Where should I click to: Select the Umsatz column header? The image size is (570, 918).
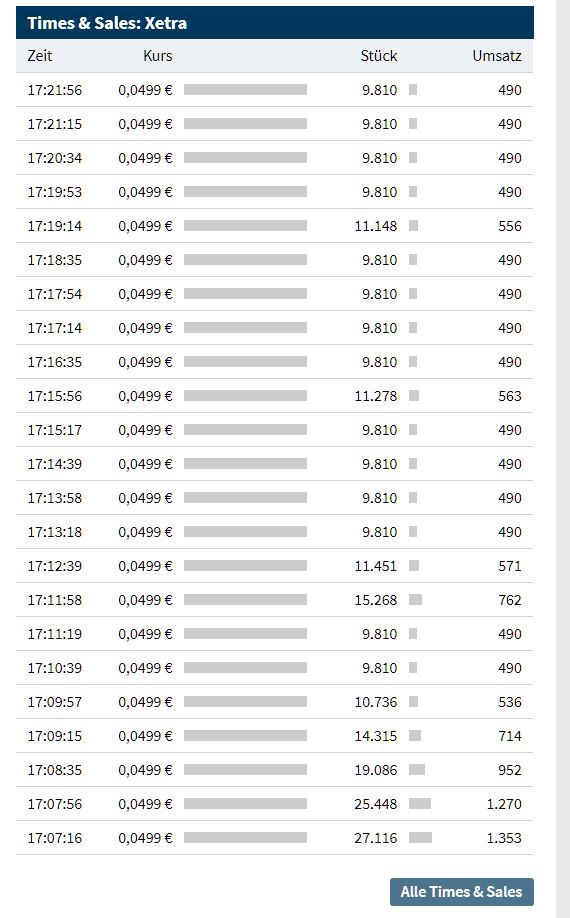(x=497, y=56)
